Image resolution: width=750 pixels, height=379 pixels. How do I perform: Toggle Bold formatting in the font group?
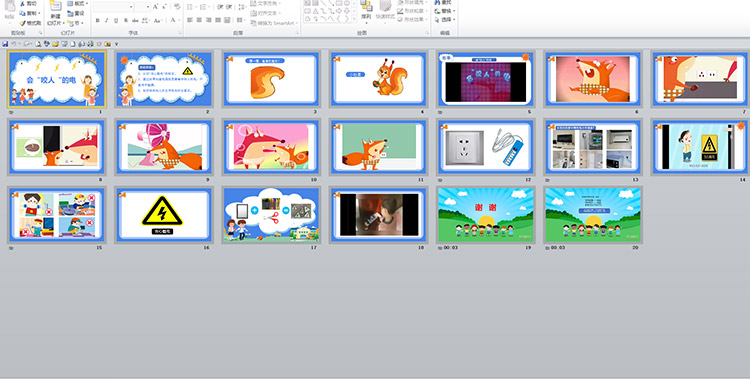click(x=98, y=21)
